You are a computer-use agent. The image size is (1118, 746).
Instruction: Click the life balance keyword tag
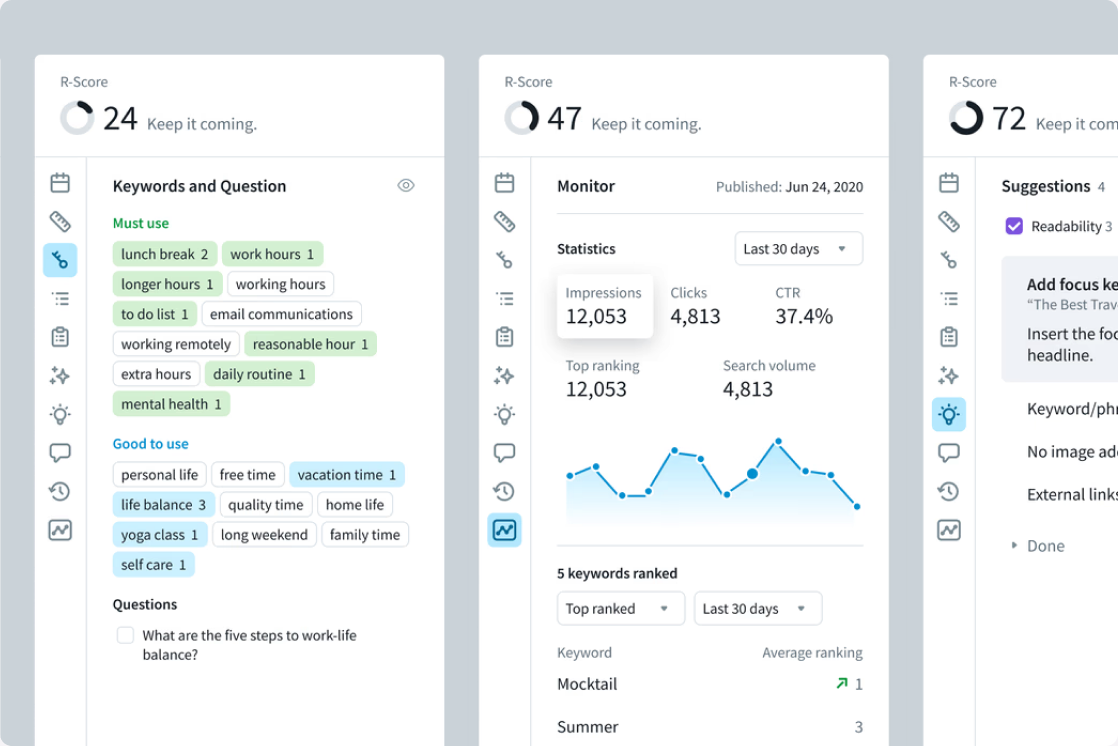coord(163,504)
